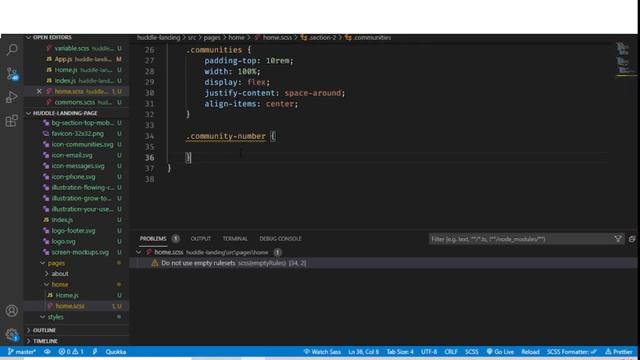Collapse the home folder
640x360 pixels.
tap(60, 284)
